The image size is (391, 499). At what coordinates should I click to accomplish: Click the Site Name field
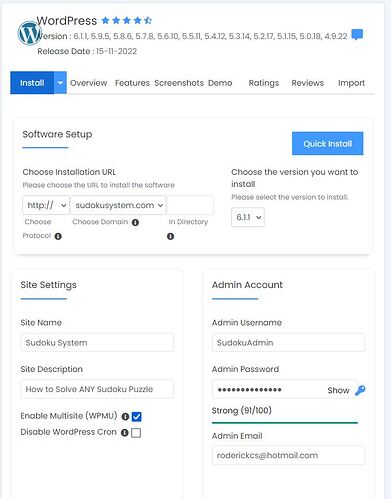tap(97, 343)
